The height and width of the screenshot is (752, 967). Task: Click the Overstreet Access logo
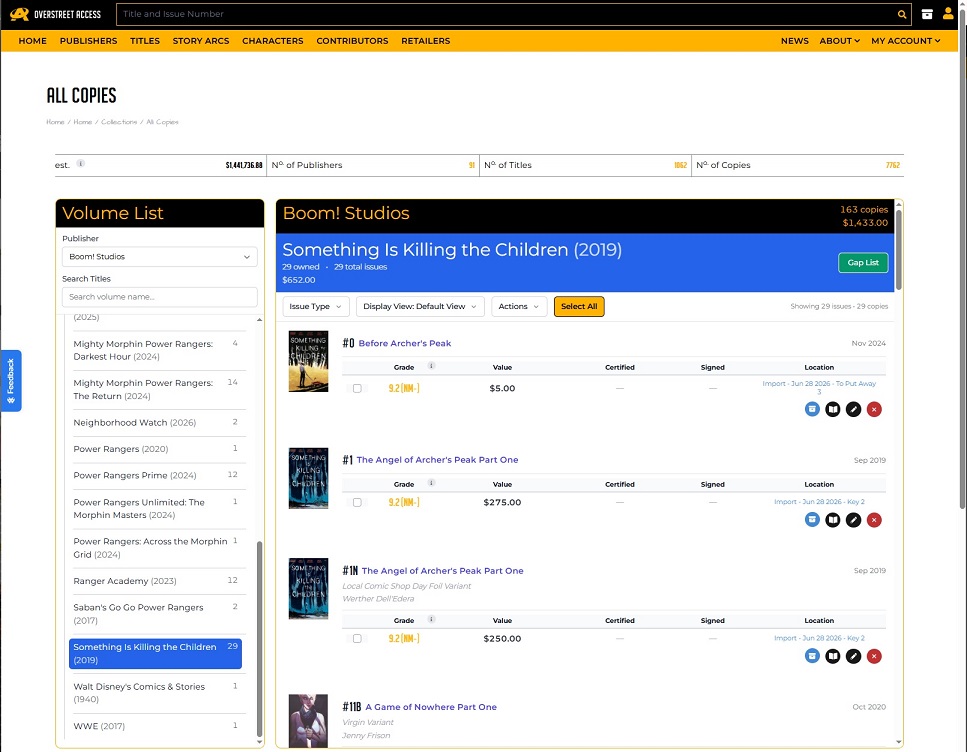pos(55,14)
